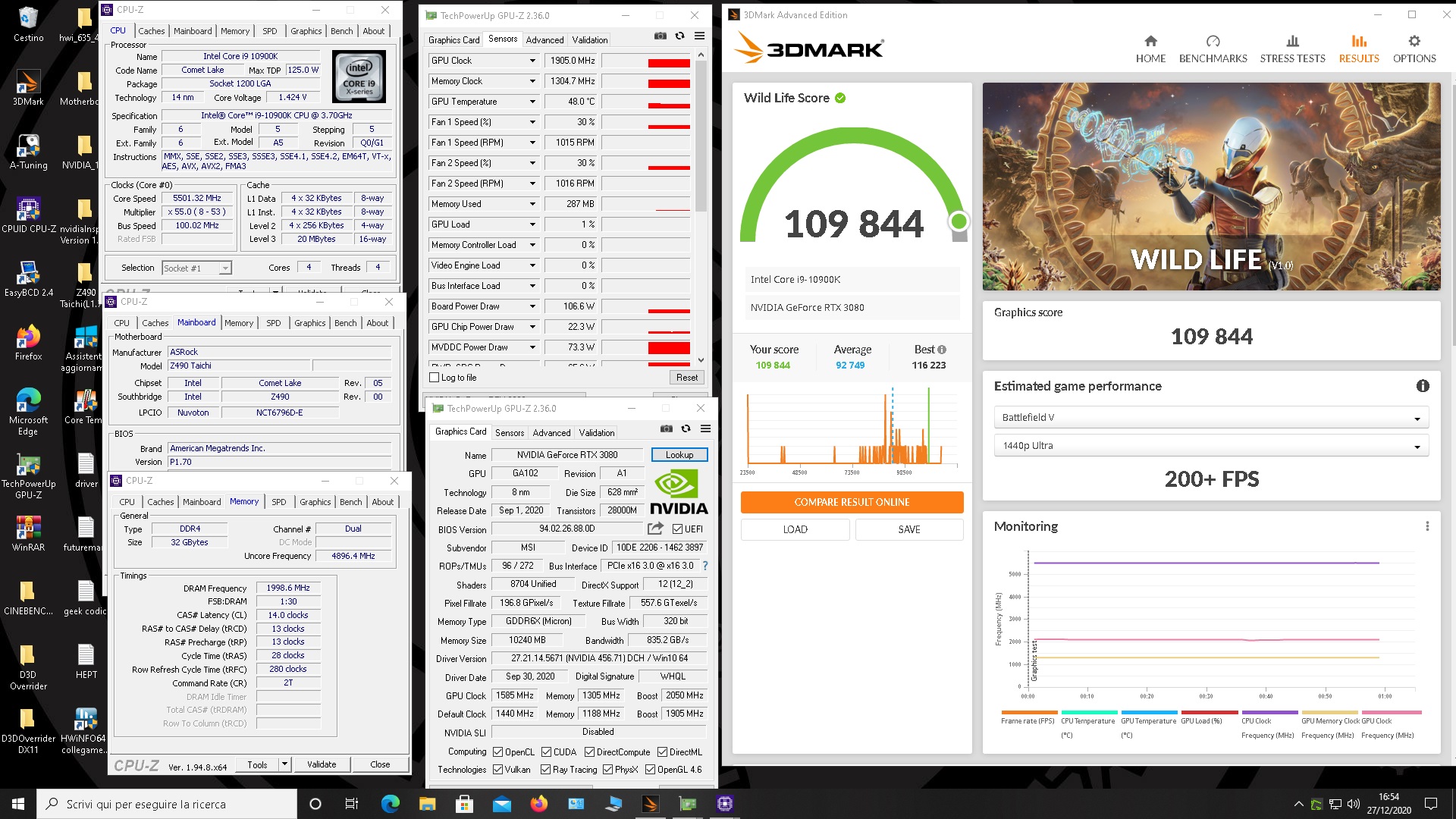Open the Memory Used sensor dropdown

(532, 204)
